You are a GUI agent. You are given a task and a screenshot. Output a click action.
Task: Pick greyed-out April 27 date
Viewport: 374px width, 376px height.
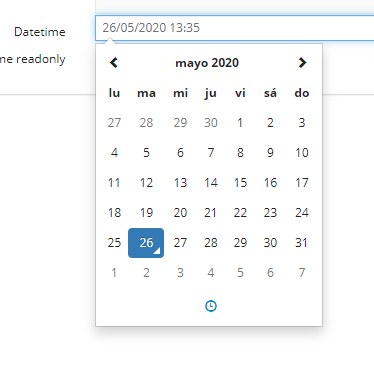tap(114, 123)
